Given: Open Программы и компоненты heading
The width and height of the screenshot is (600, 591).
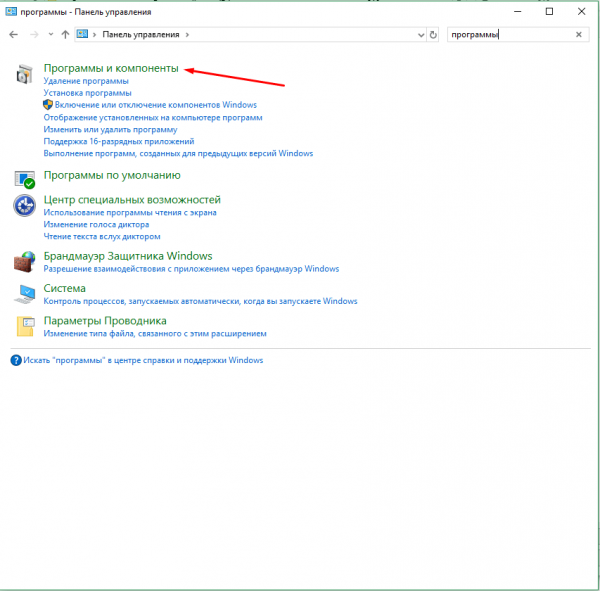Looking at the screenshot, I should click(111, 68).
